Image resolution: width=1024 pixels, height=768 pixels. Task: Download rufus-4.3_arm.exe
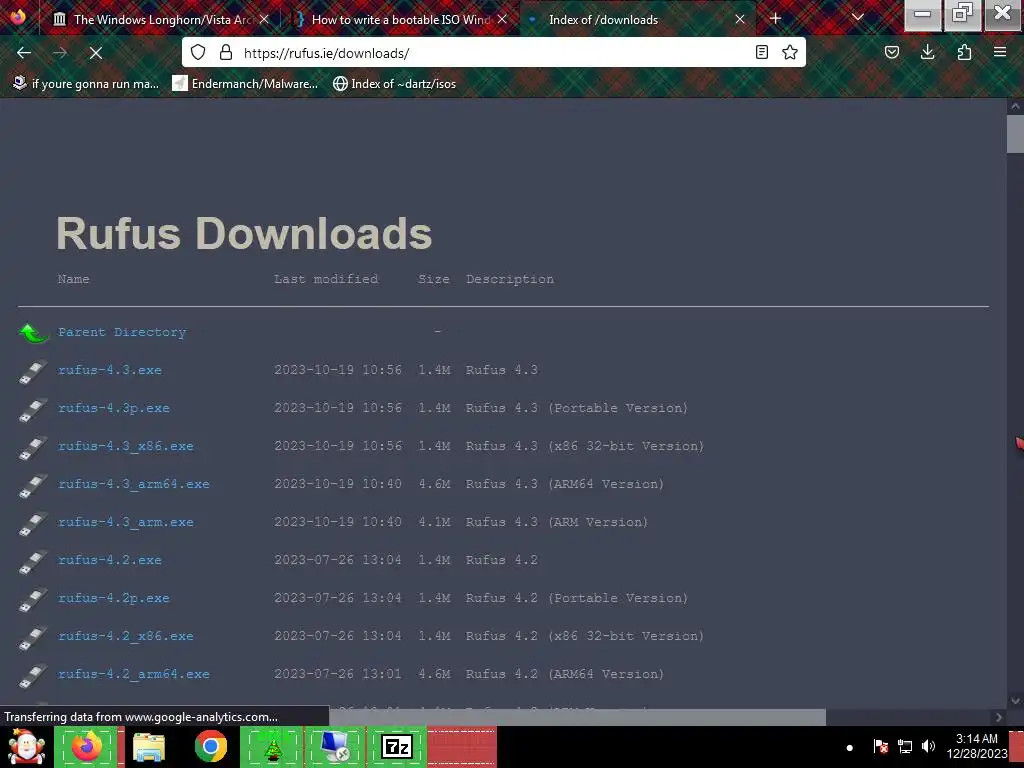(125, 522)
